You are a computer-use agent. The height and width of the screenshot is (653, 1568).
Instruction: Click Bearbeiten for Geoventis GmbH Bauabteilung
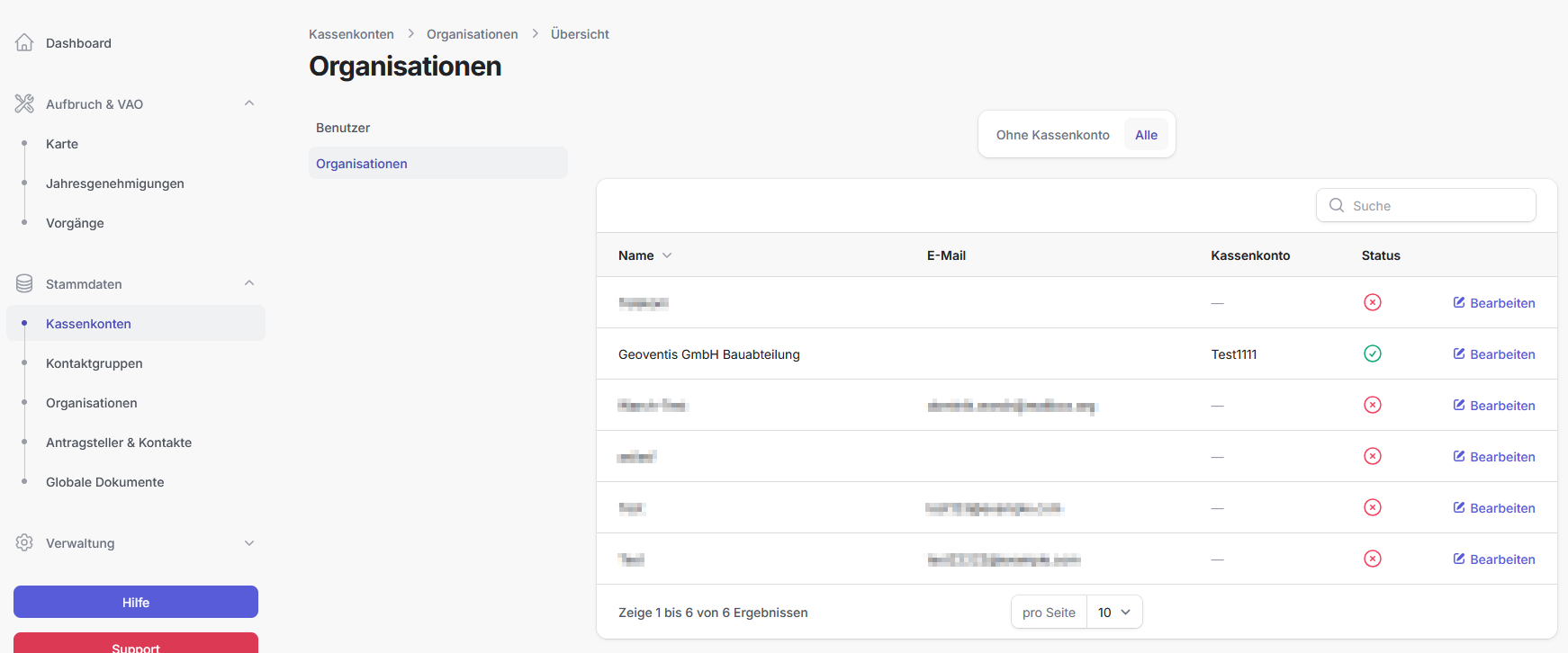coord(1494,353)
